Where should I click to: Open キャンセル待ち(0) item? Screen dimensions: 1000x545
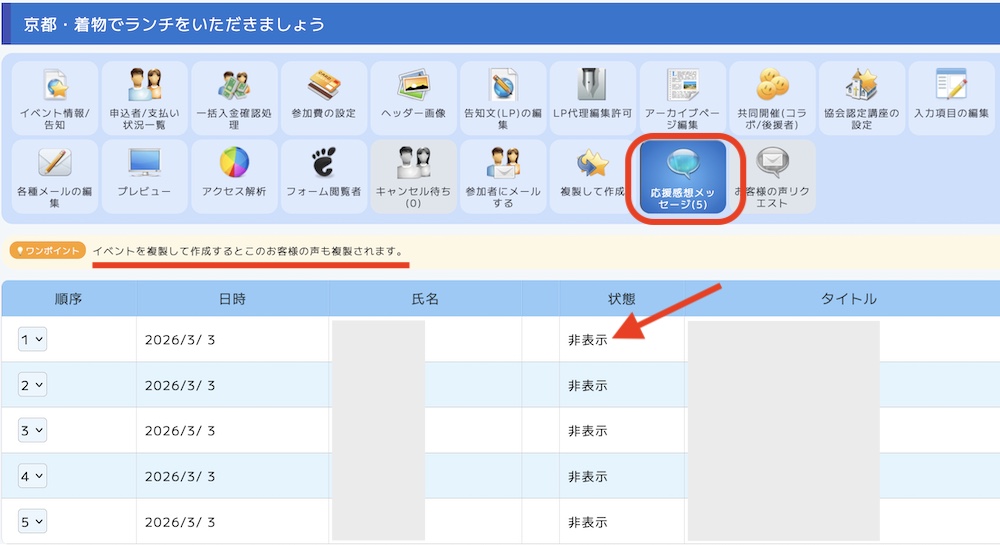point(413,175)
